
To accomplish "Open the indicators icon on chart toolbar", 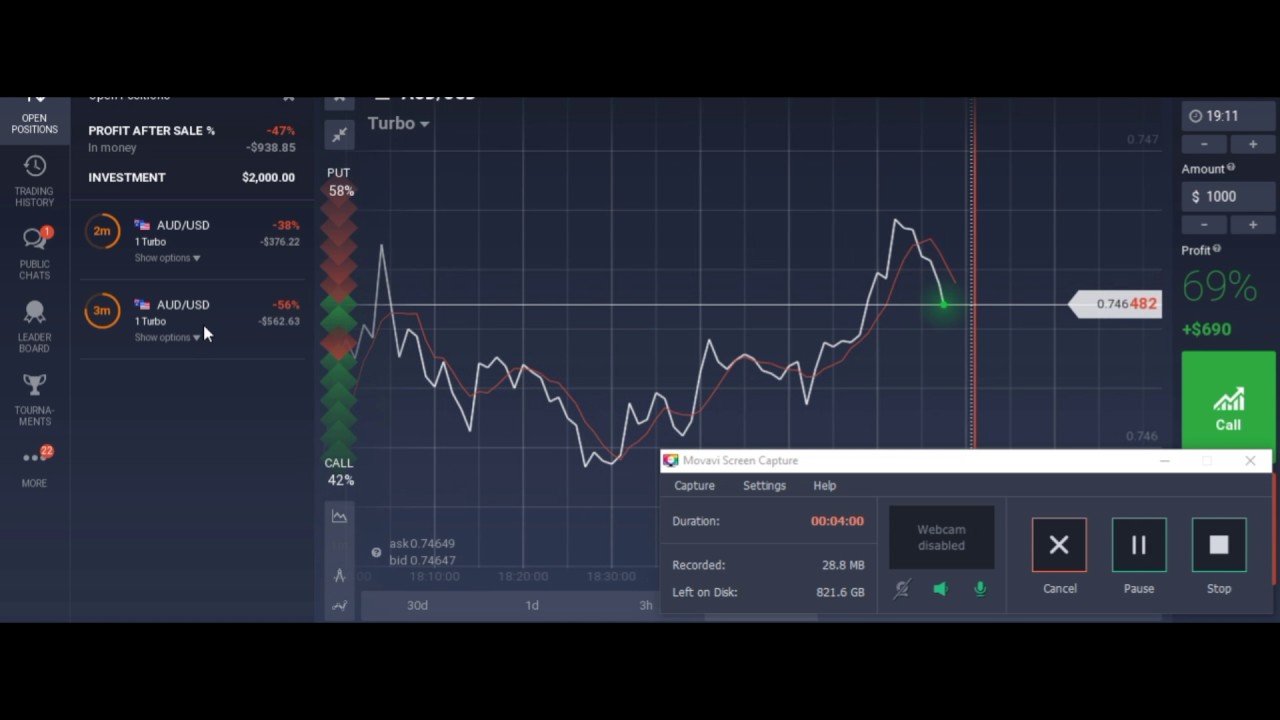I will 340,575.
